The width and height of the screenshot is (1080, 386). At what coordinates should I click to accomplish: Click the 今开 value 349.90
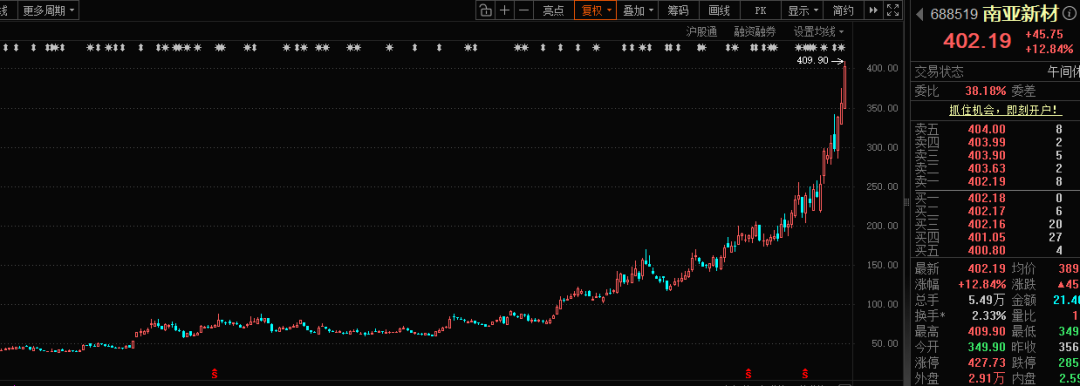986,347
